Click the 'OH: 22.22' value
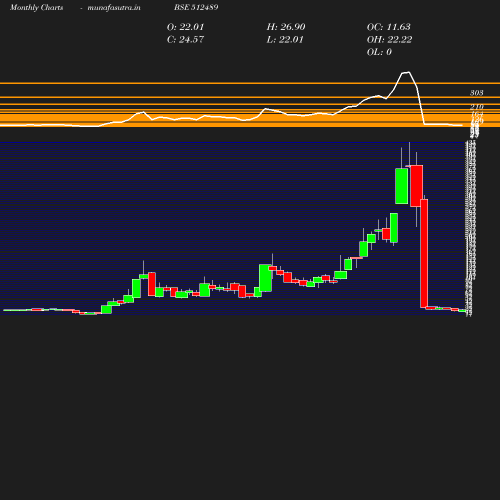Image resolution: width=500 pixels, height=500 pixels. coord(389,40)
